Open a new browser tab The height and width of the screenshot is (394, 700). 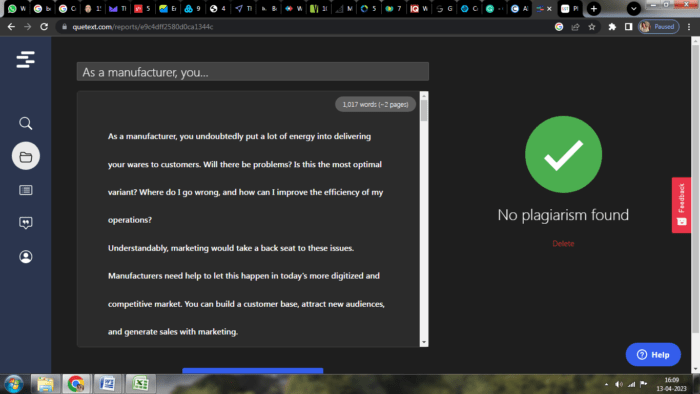[594, 8]
